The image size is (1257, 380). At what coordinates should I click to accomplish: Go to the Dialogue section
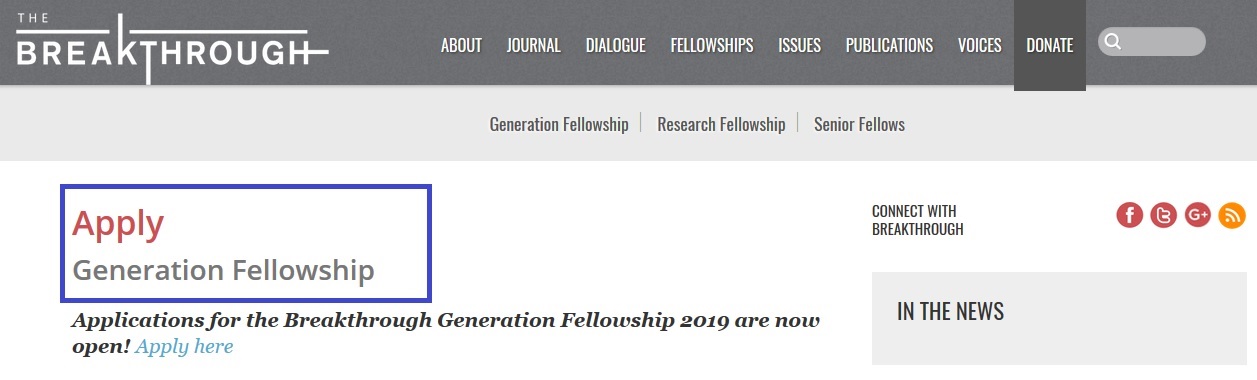pos(615,45)
